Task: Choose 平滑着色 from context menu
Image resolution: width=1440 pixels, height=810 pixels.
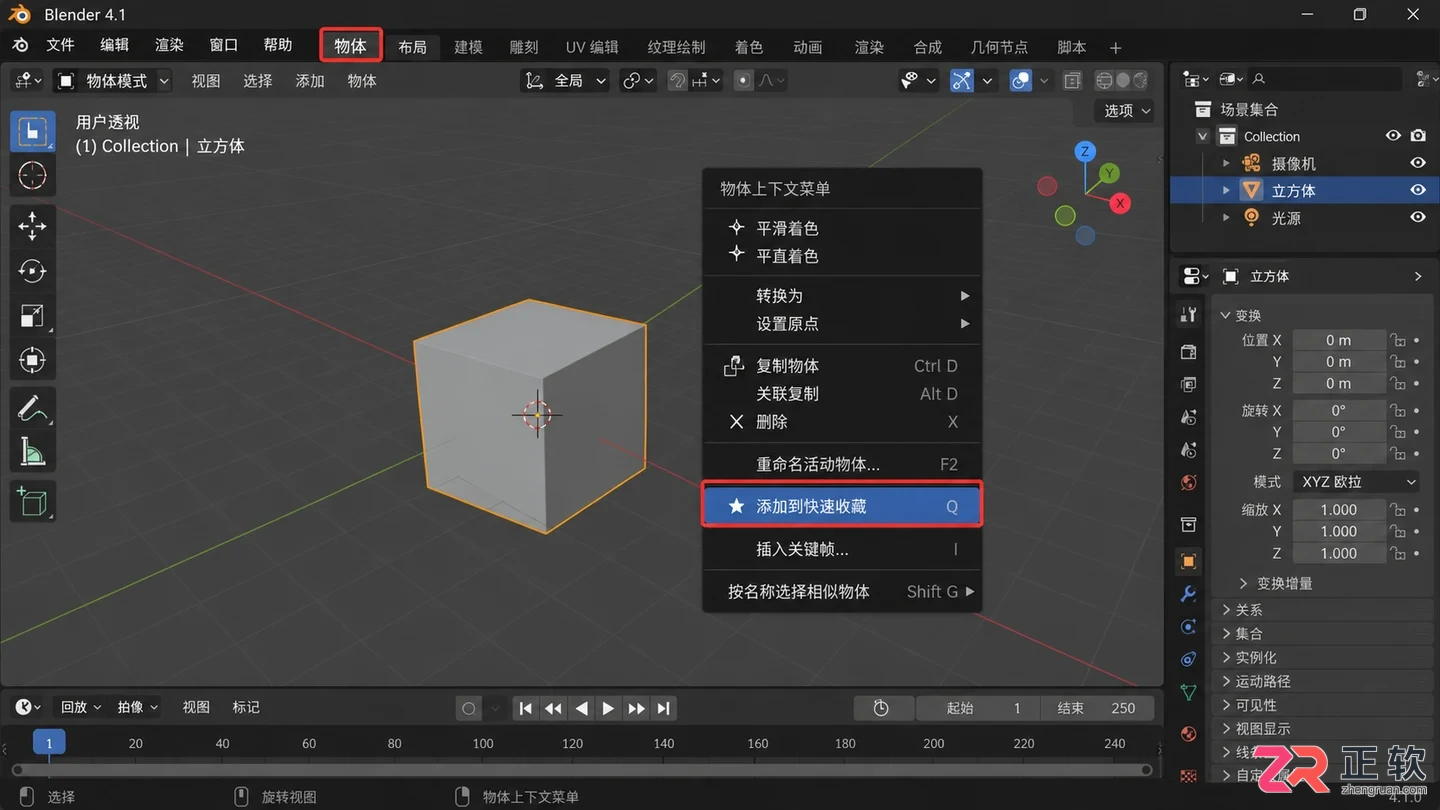Action: 842,228
